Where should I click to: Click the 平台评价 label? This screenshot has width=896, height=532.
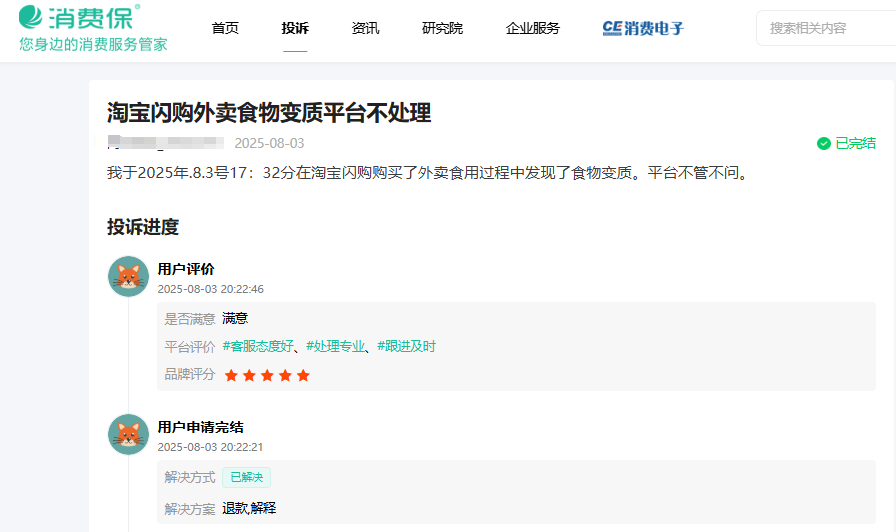tap(190, 347)
